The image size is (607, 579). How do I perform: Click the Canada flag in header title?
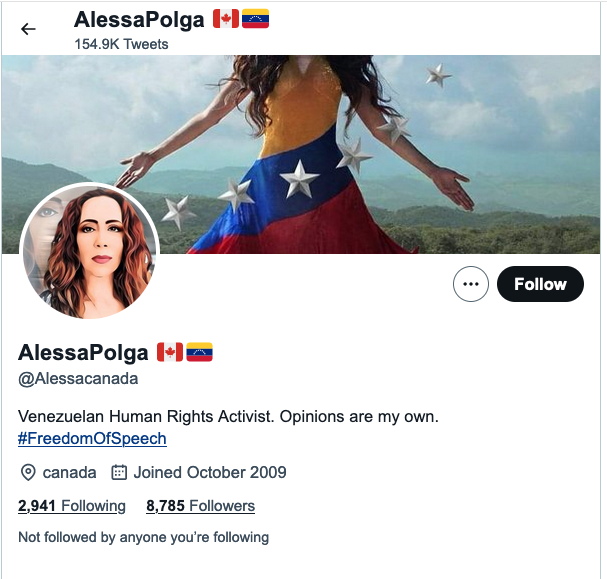[226, 19]
